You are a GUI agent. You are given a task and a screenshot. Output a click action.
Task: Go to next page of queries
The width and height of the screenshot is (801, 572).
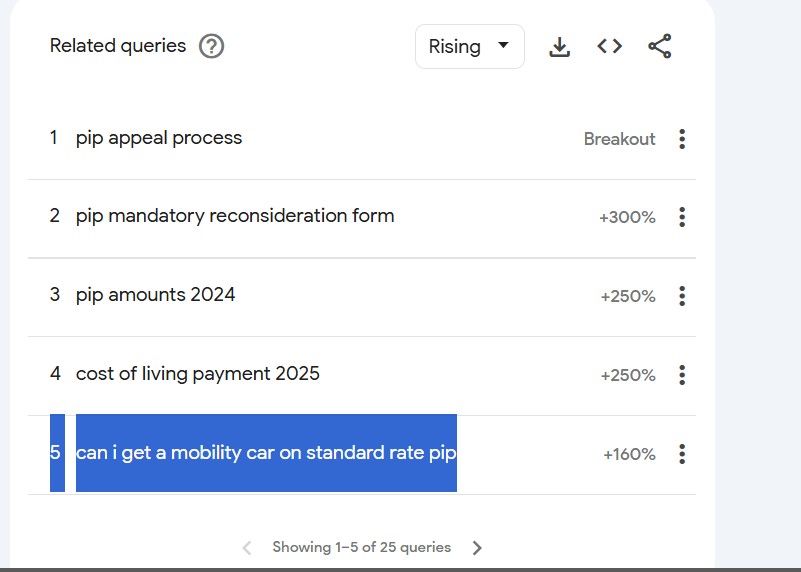477,548
